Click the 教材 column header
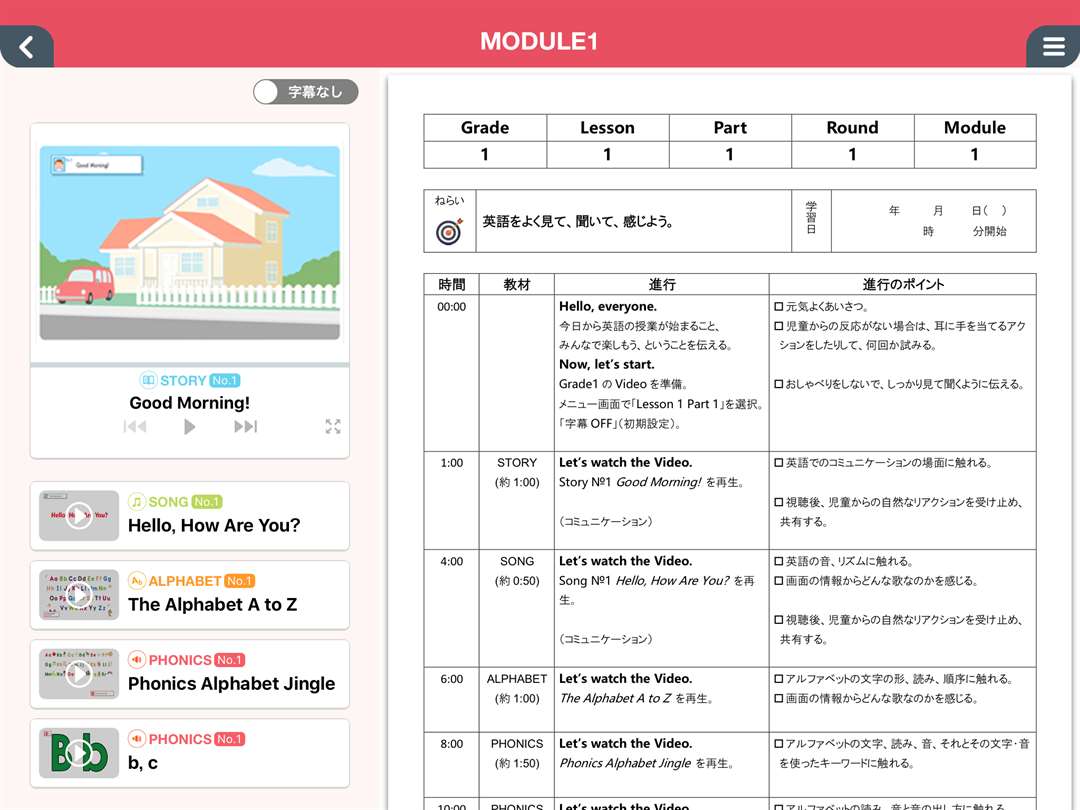Viewport: 1080px width, 810px height. (517, 284)
